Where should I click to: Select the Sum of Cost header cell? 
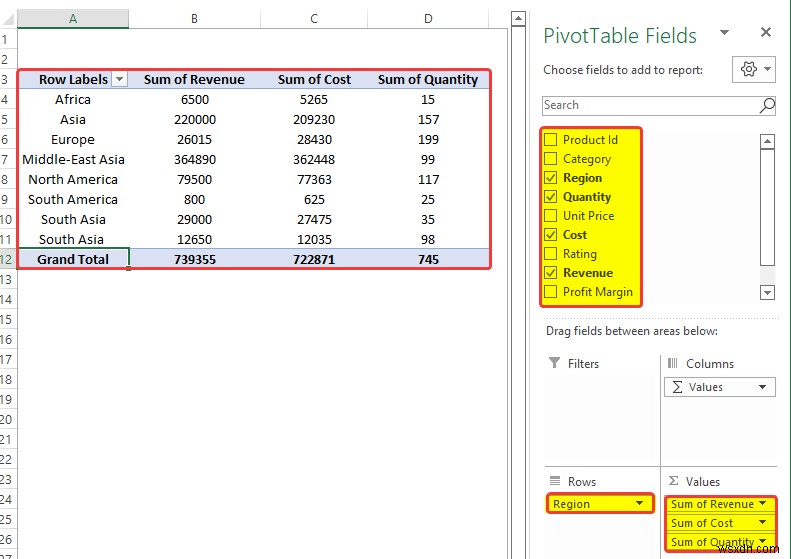pos(314,79)
